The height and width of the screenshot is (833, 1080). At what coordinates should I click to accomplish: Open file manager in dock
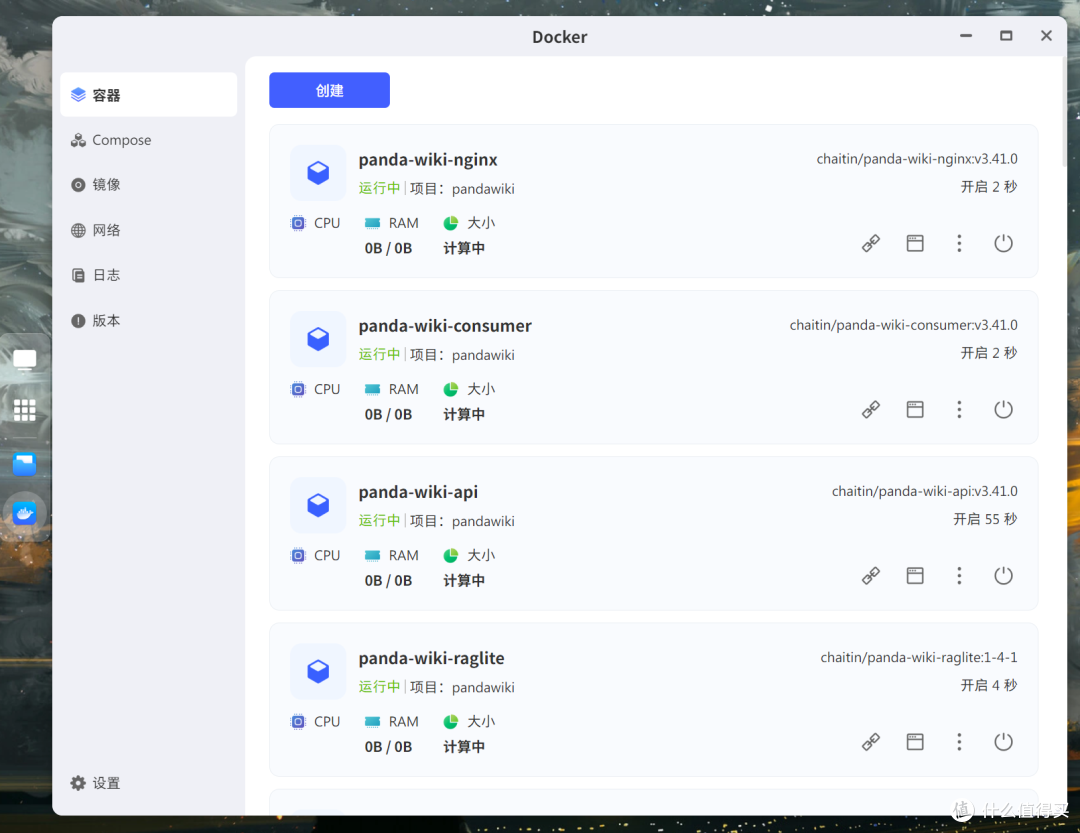(x=25, y=464)
